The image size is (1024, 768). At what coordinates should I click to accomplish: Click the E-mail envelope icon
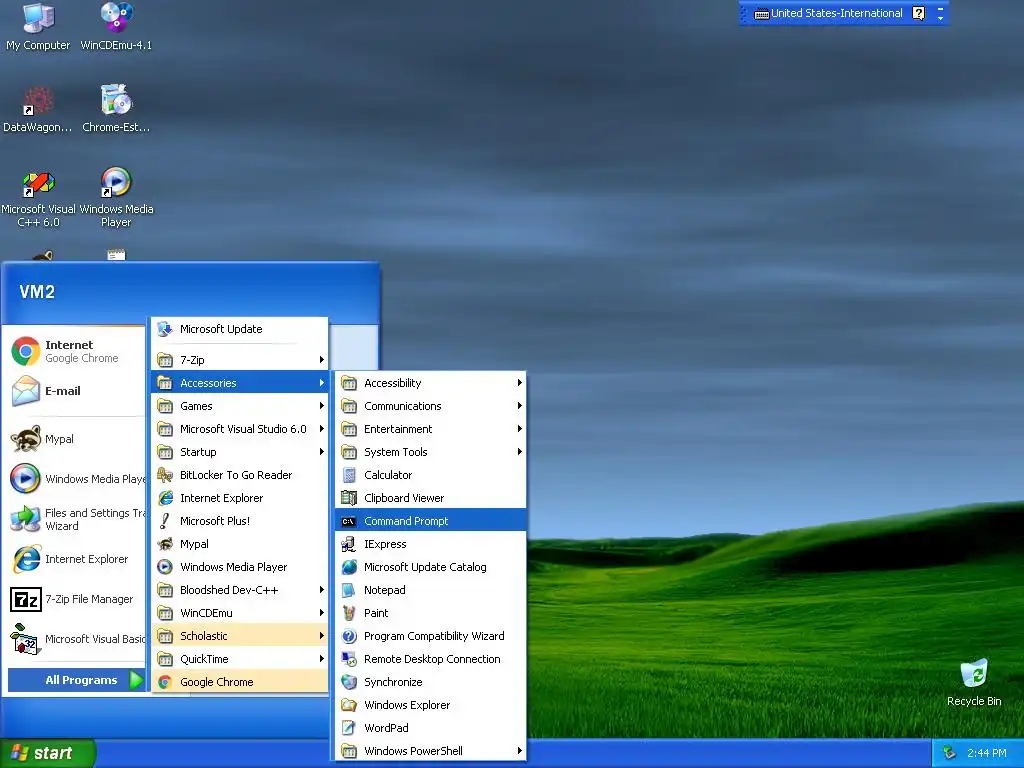click(25, 391)
